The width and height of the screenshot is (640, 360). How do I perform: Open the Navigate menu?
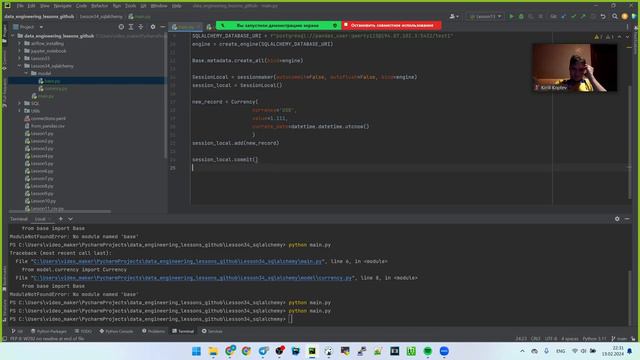(62, 6)
